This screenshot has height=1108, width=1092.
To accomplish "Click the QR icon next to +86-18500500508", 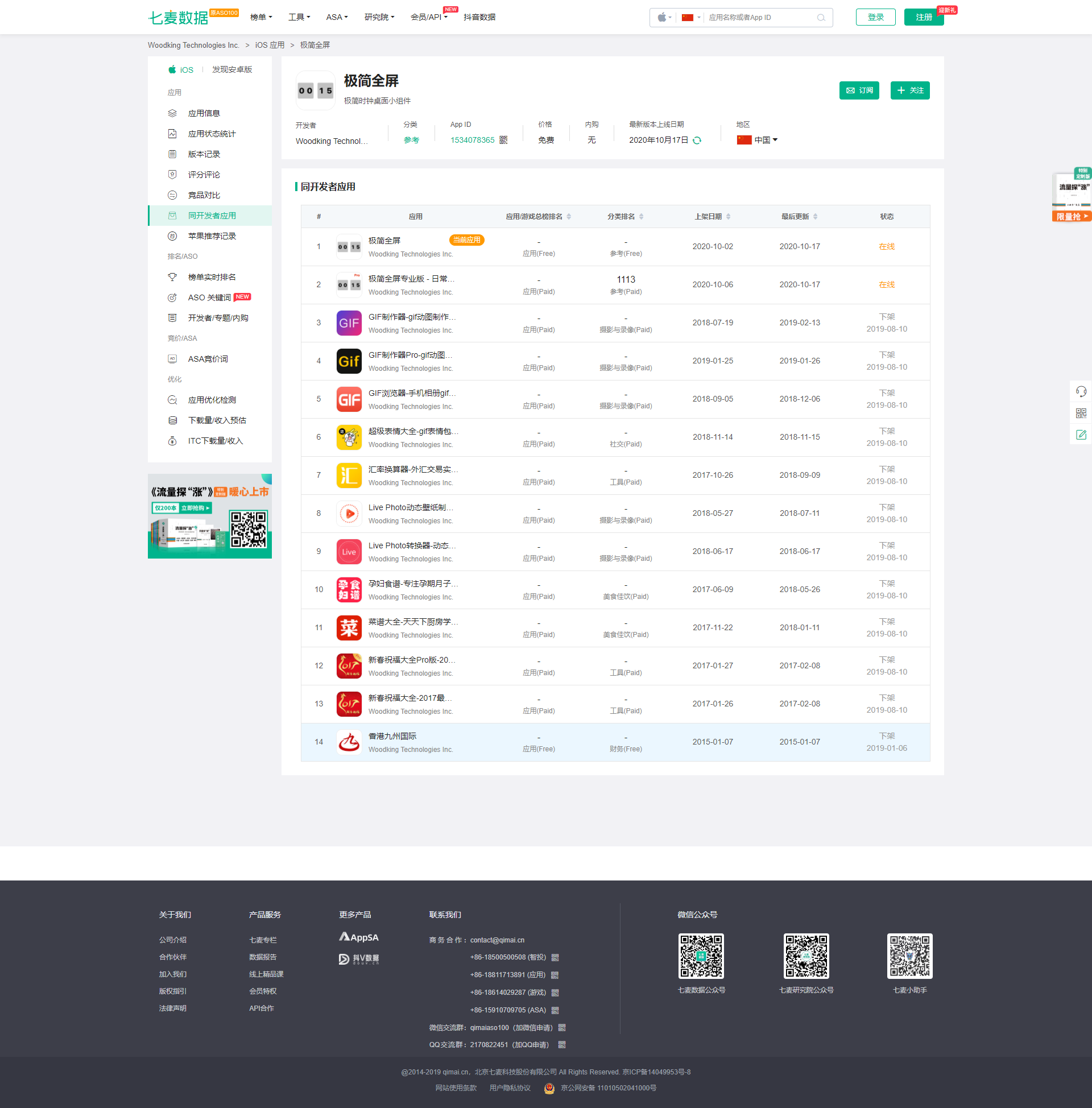I will tap(555, 958).
